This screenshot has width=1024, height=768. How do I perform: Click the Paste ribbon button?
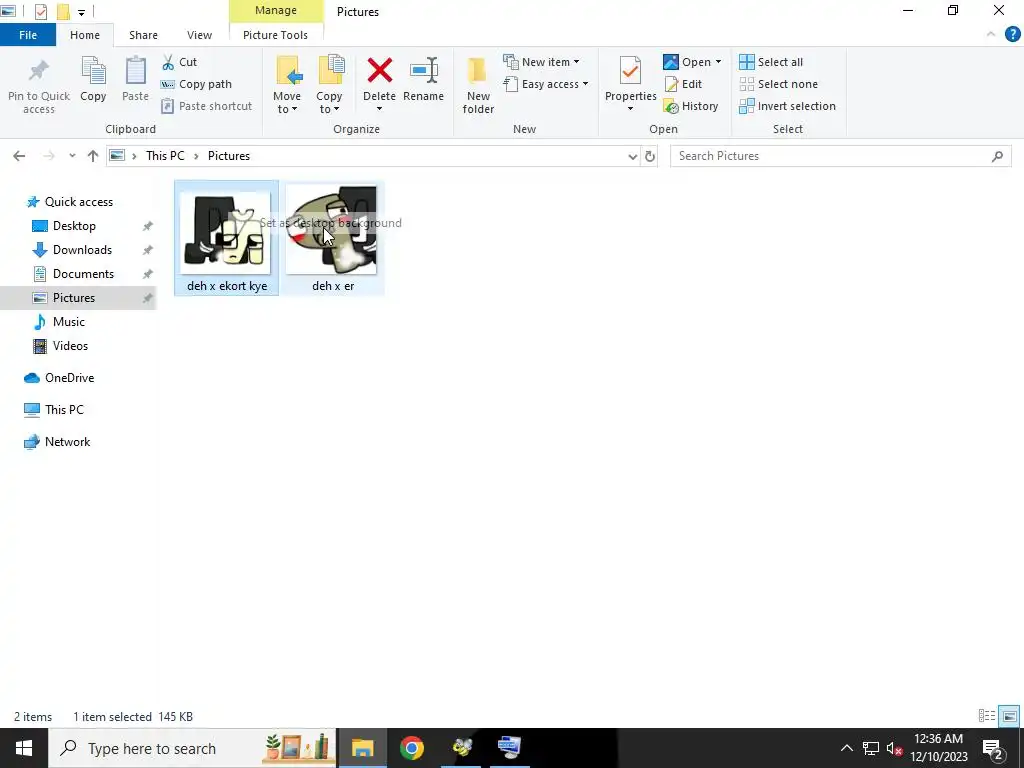click(x=135, y=80)
